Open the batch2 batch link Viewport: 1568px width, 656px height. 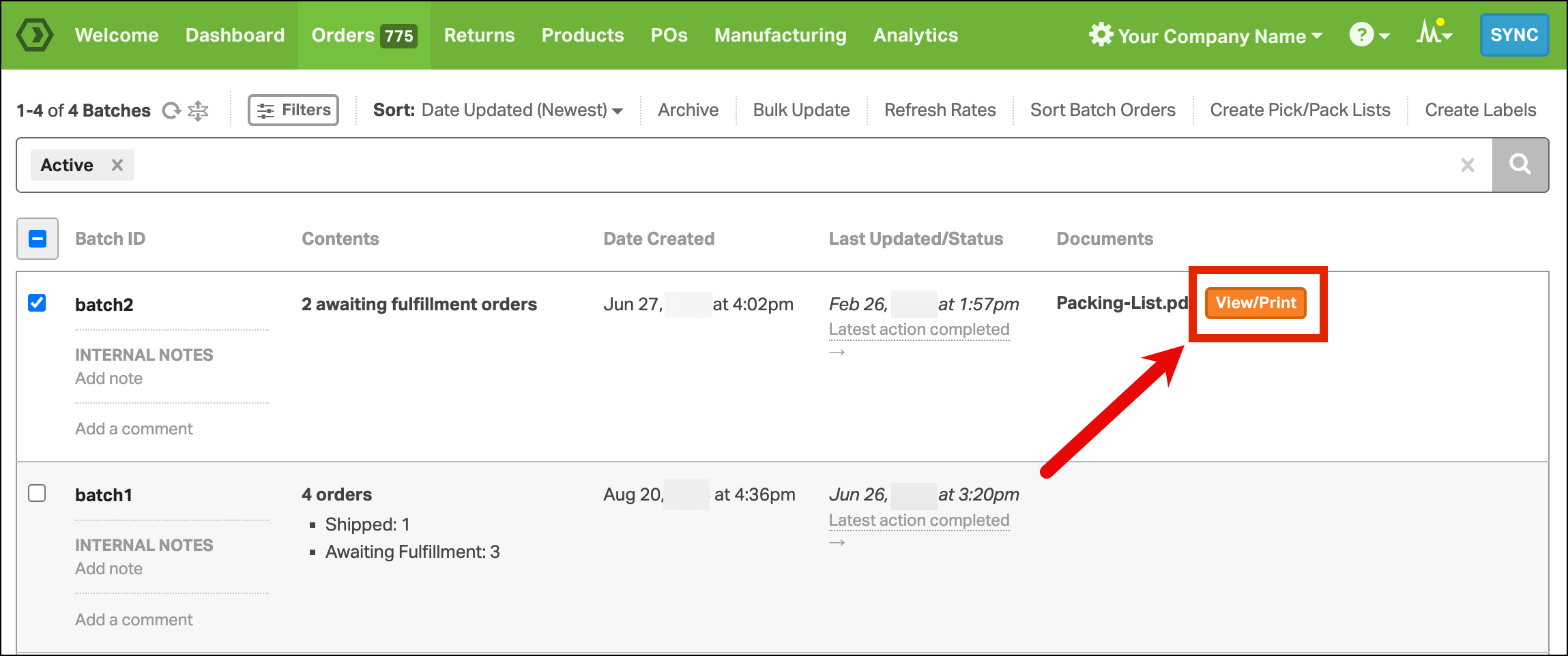pyautogui.click(x=104, y=304)
